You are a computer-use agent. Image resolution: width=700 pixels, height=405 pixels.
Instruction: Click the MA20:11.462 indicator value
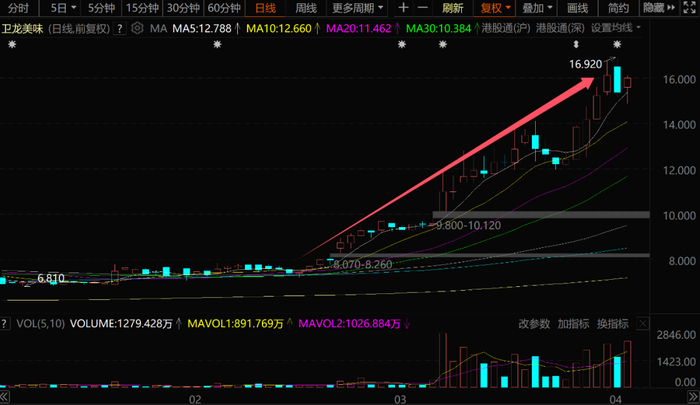358,29
